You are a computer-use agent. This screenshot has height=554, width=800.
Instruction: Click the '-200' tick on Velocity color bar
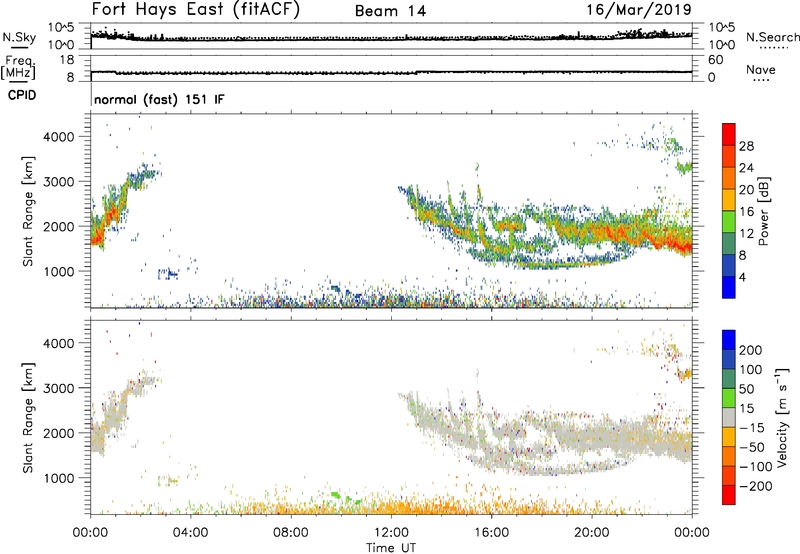(x=754, y=486)
